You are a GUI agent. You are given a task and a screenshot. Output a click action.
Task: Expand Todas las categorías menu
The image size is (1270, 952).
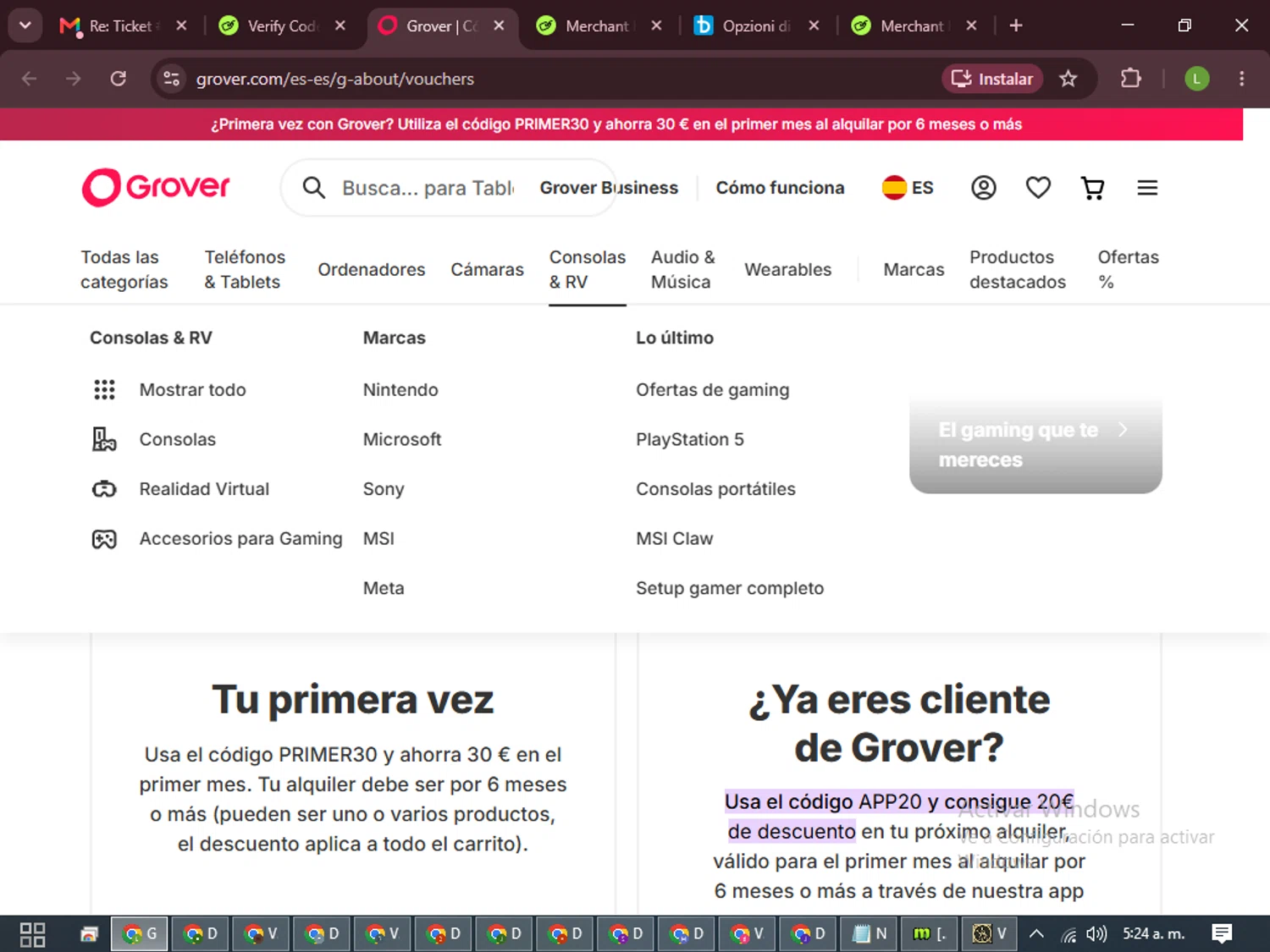coord(124,270)
